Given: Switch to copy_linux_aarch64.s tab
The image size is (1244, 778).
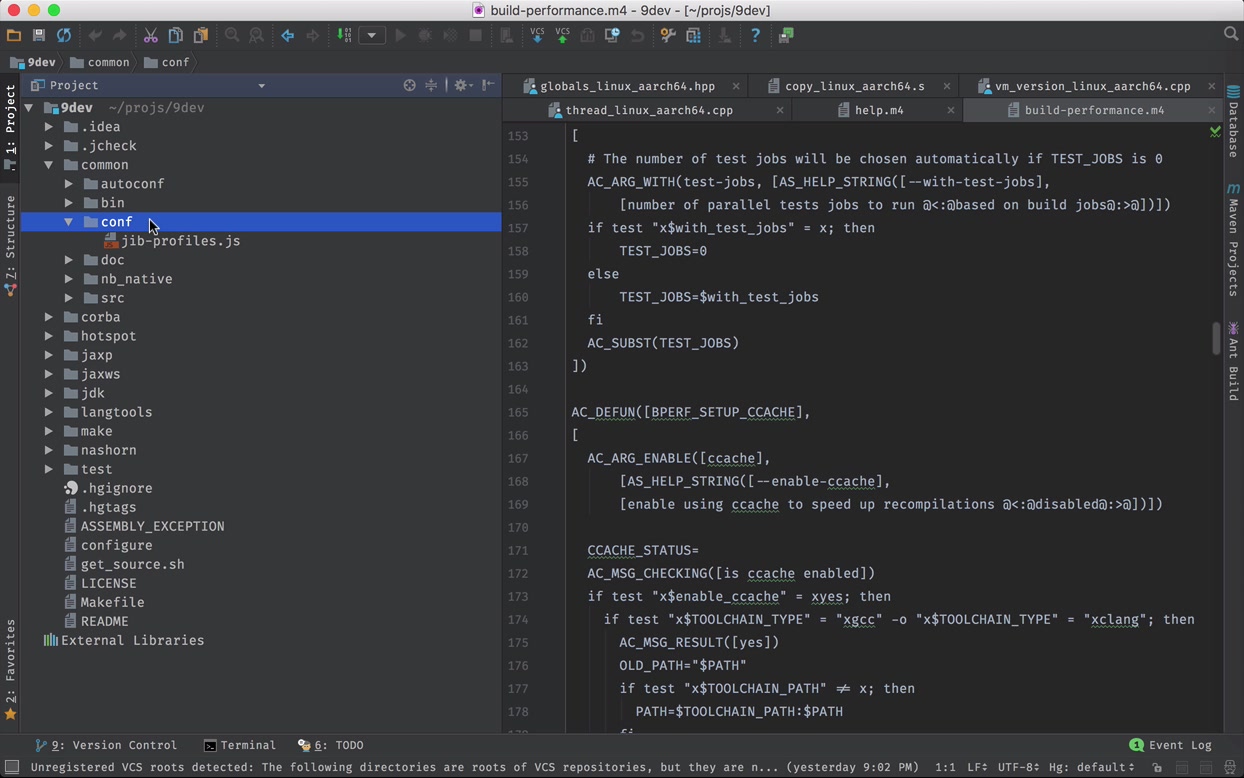Looking at the screenshot, I should pyautogui.click(x=854, y=86).
